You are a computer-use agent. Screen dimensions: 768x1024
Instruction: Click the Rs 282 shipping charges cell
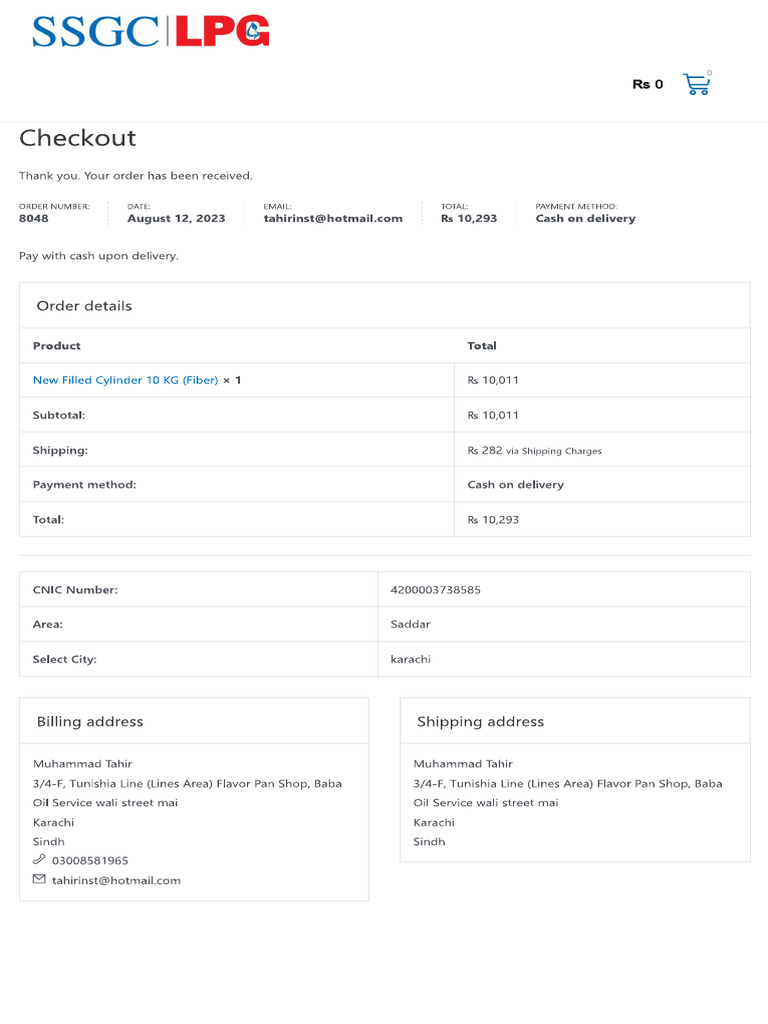(534, 451)
